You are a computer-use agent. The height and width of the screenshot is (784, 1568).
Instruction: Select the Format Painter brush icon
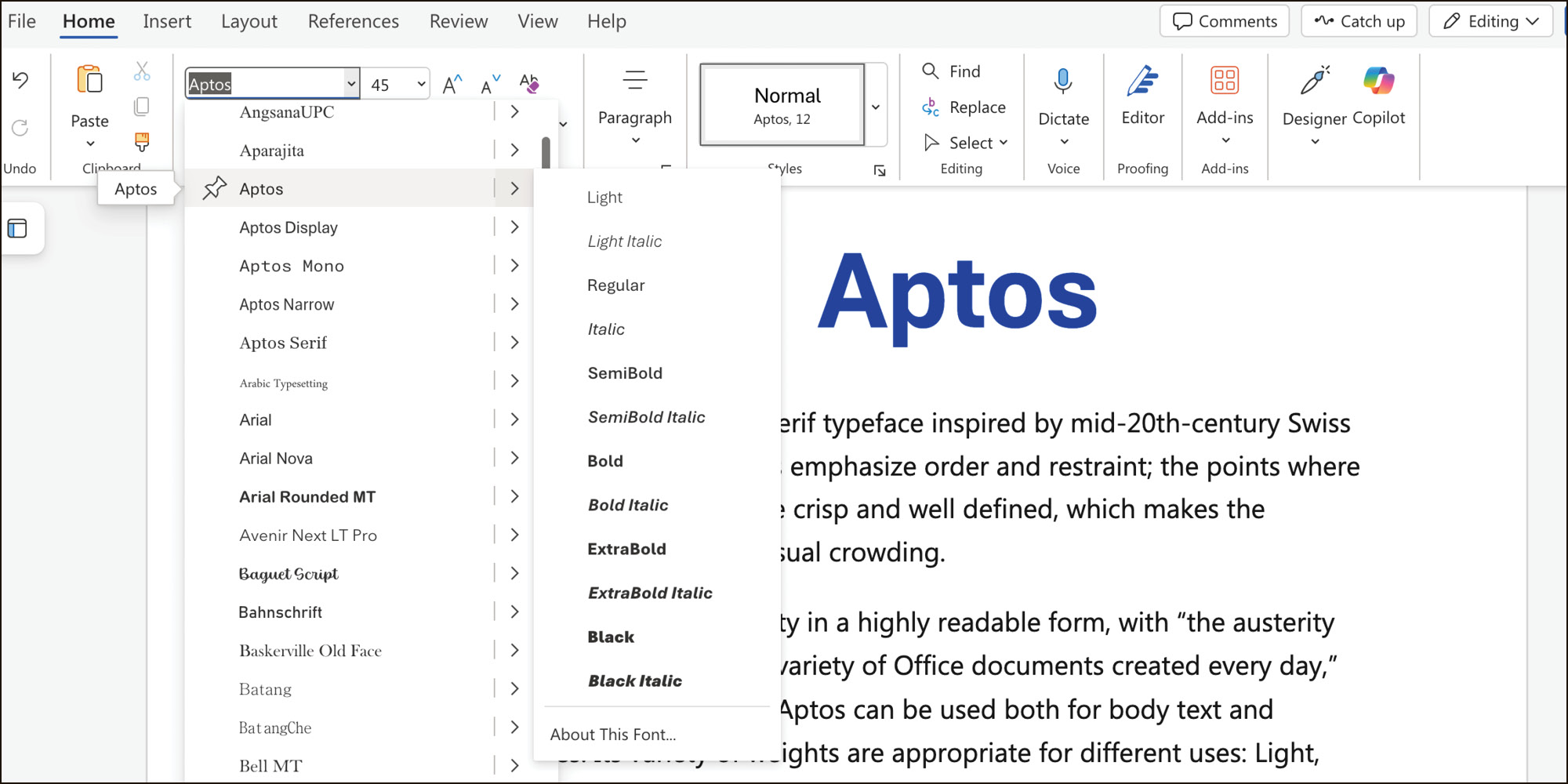(x=142, y=142)
